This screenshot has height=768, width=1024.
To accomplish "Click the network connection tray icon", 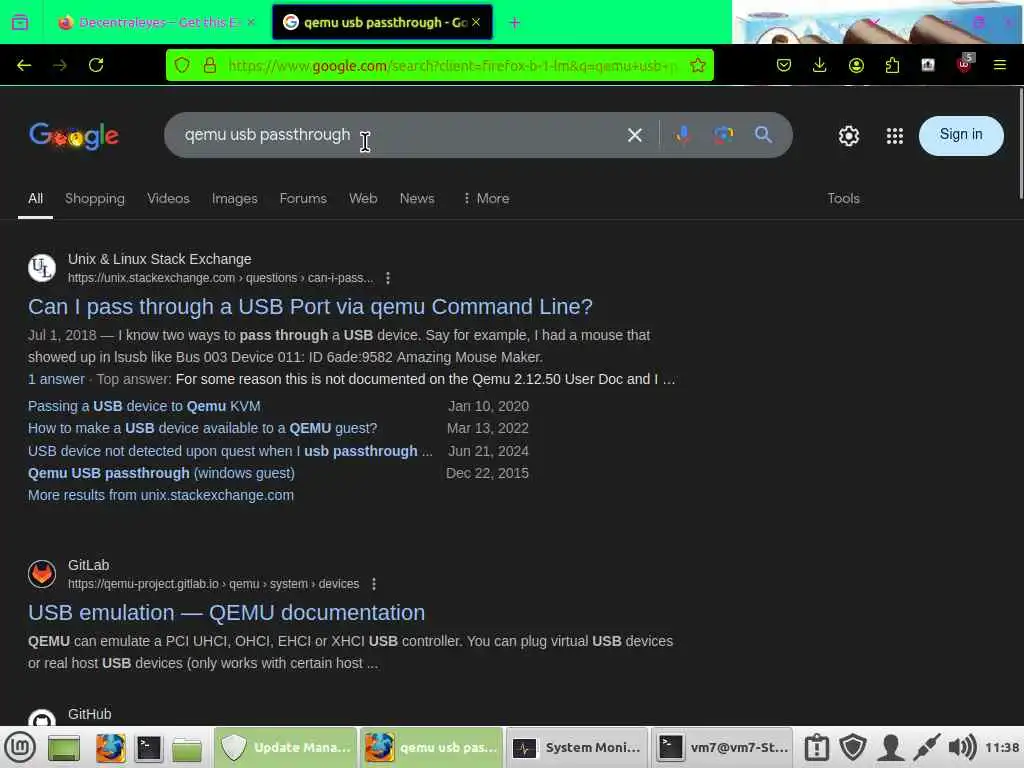I will (x=926, y=748).
